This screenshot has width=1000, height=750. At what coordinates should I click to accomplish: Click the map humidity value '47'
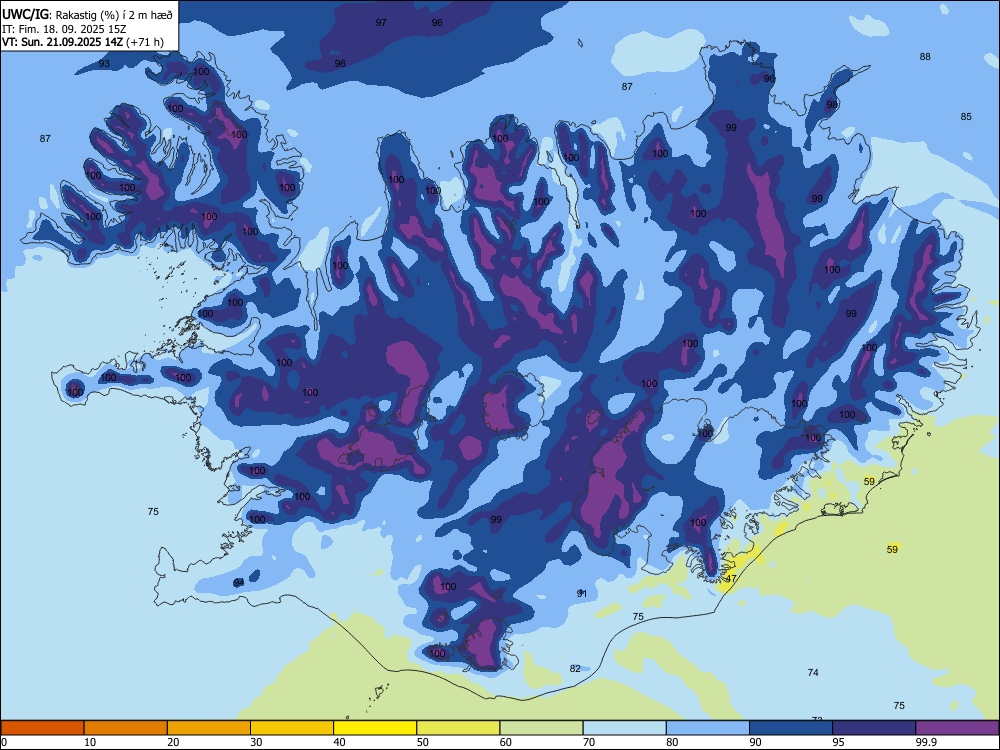point(731,578)
